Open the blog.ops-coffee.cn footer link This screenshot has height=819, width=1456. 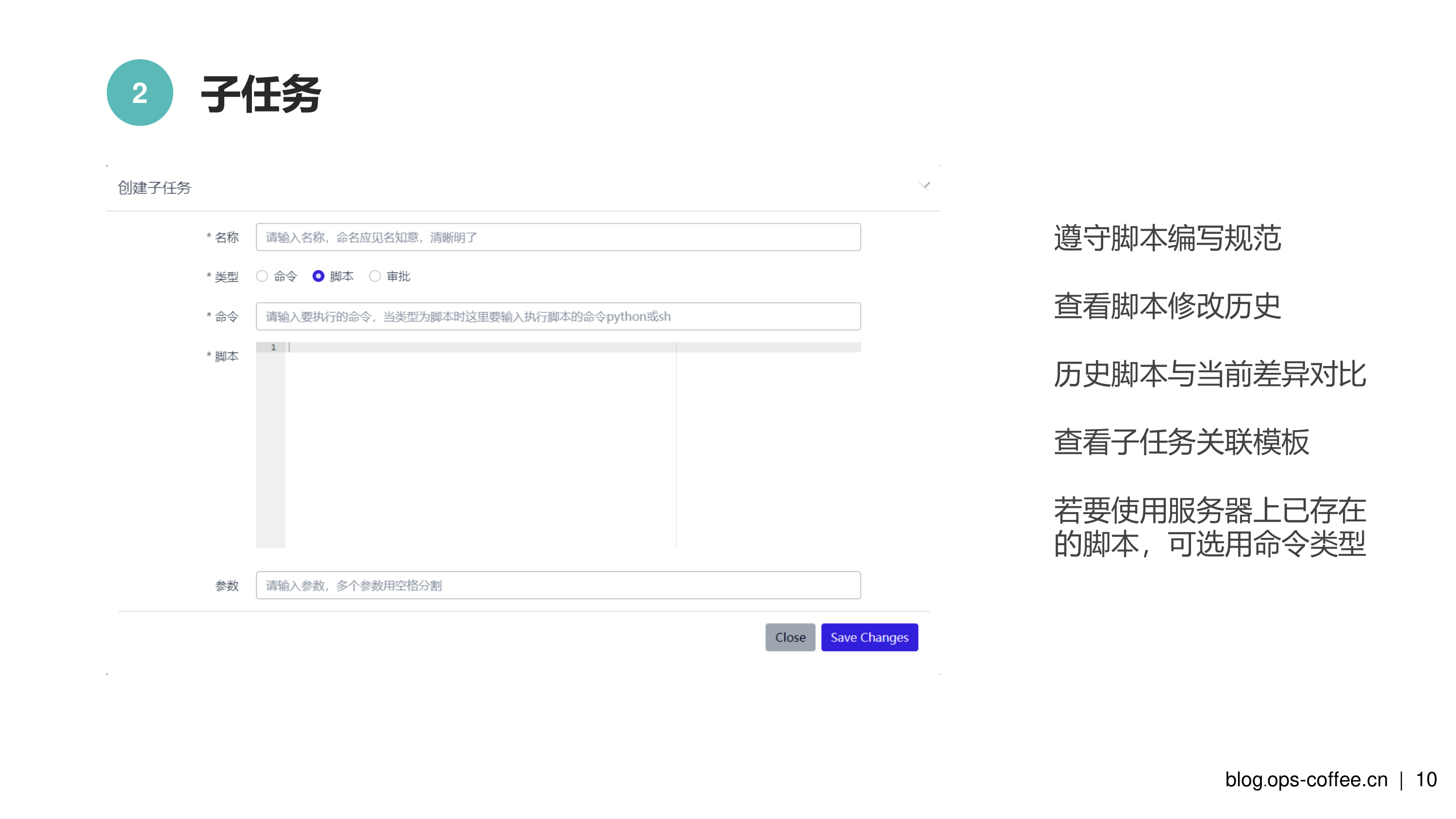(1306, 780)
